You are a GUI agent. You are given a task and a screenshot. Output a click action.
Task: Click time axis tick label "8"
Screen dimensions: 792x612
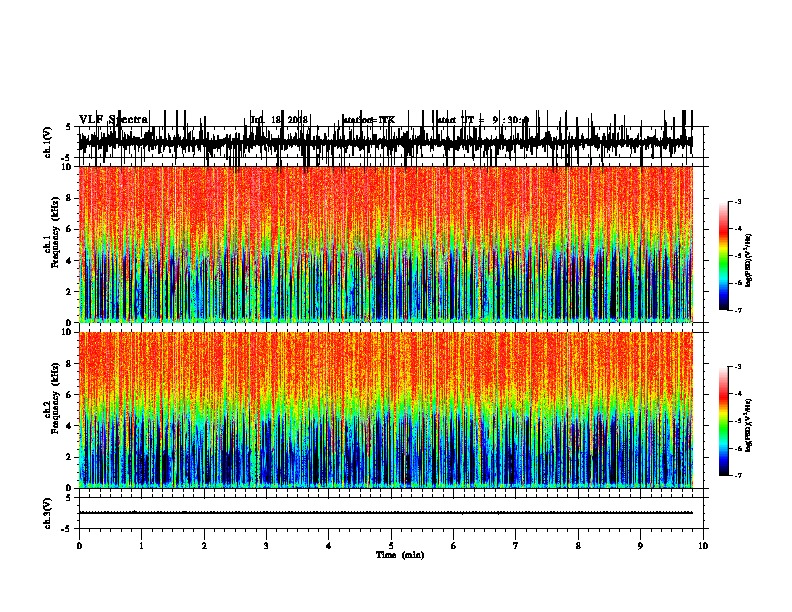click(x=578, y=546)
